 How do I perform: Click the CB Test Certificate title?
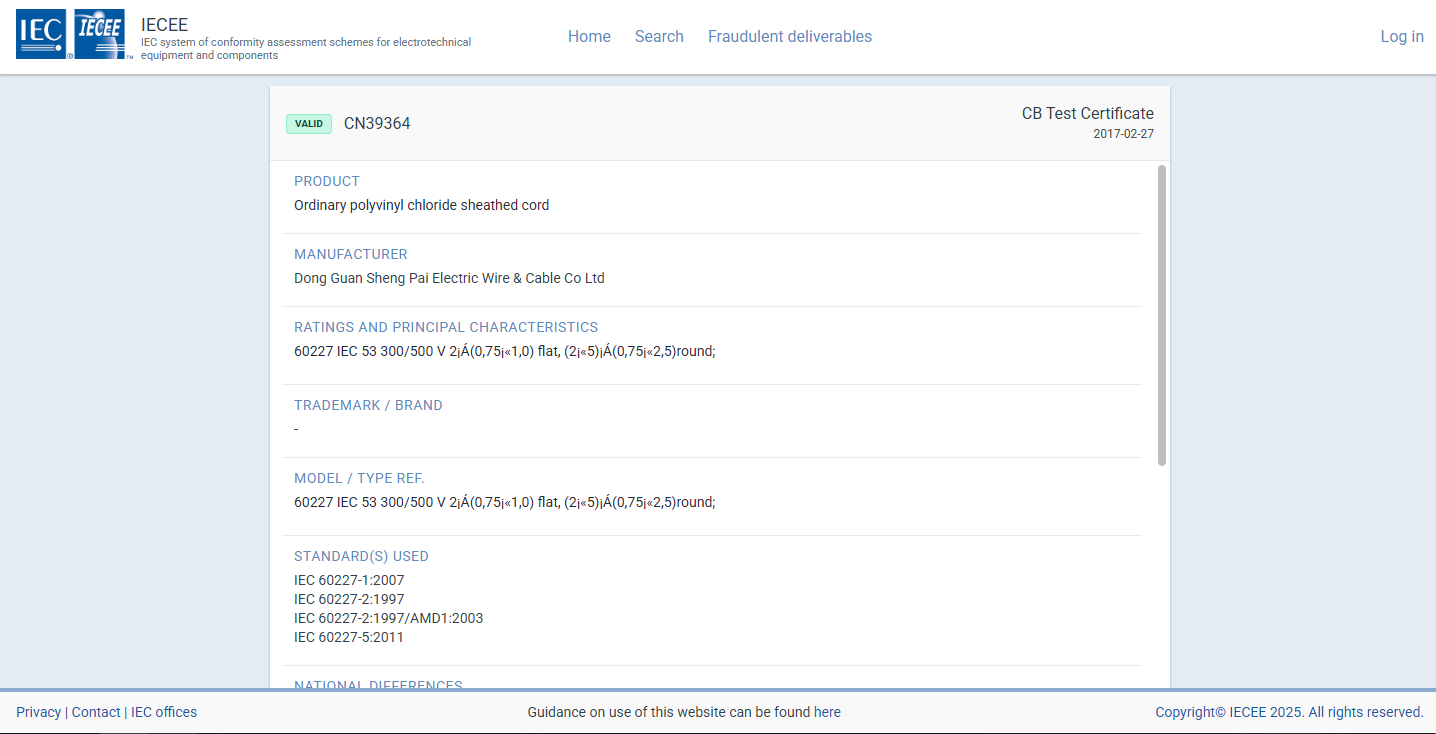click(1087, 114)
